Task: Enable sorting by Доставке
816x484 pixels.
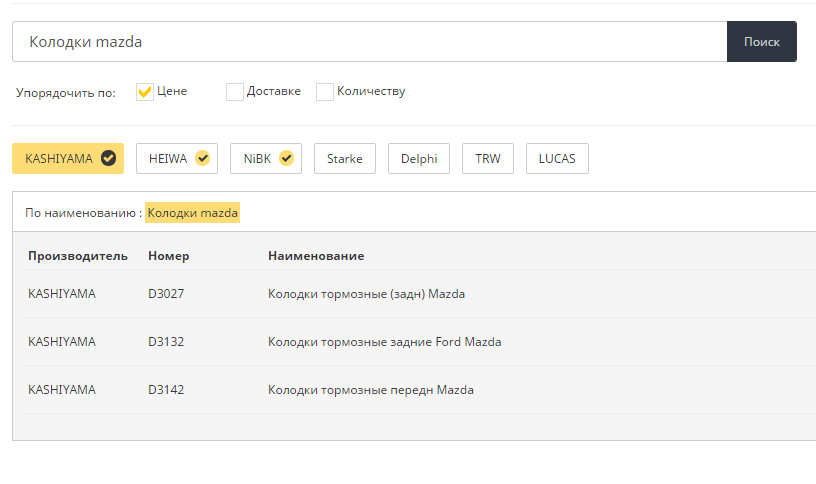Action: [x=235, y=92]
